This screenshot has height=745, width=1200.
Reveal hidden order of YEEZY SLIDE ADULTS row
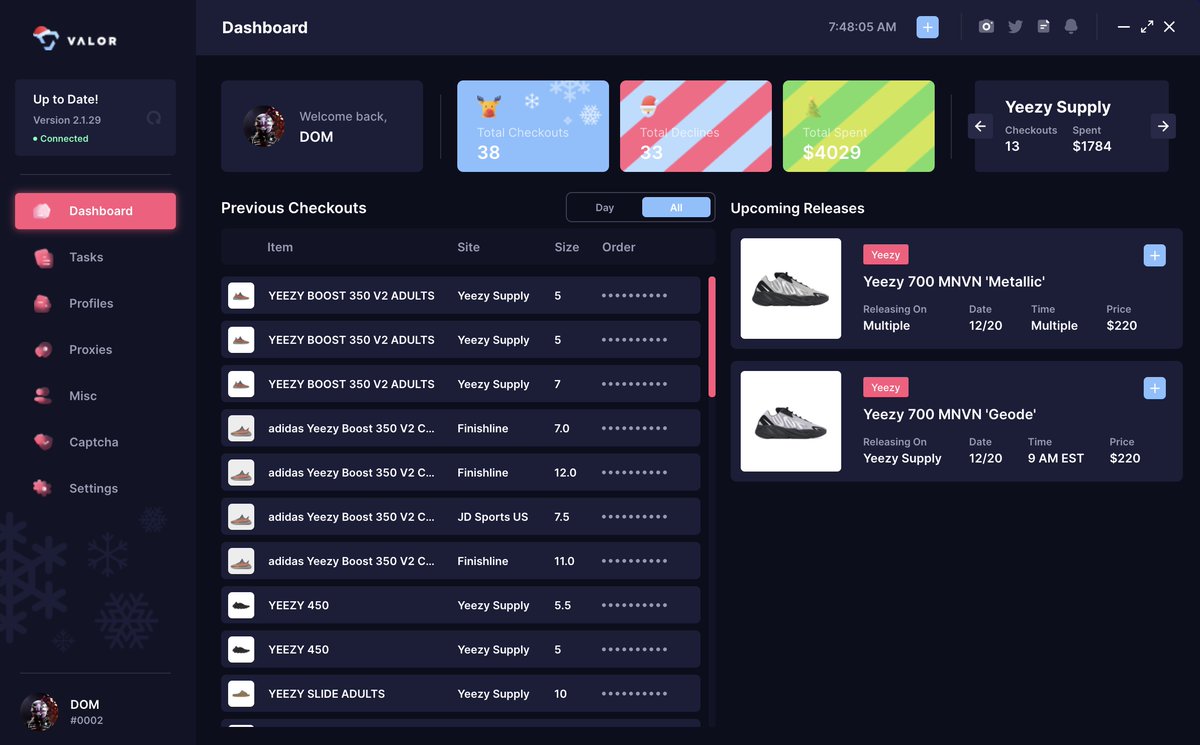coord(634,694)
